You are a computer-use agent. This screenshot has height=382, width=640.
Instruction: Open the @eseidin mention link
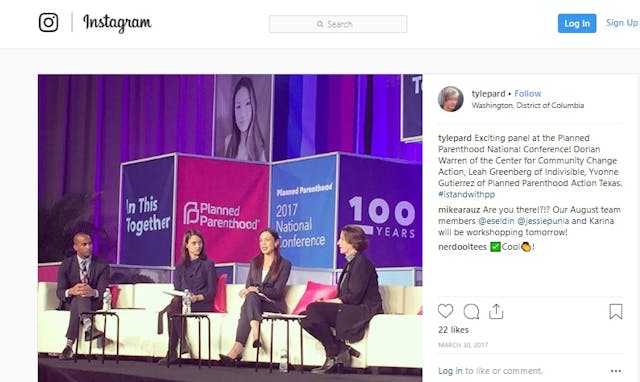pyautogui.click(x=496, y=221)
